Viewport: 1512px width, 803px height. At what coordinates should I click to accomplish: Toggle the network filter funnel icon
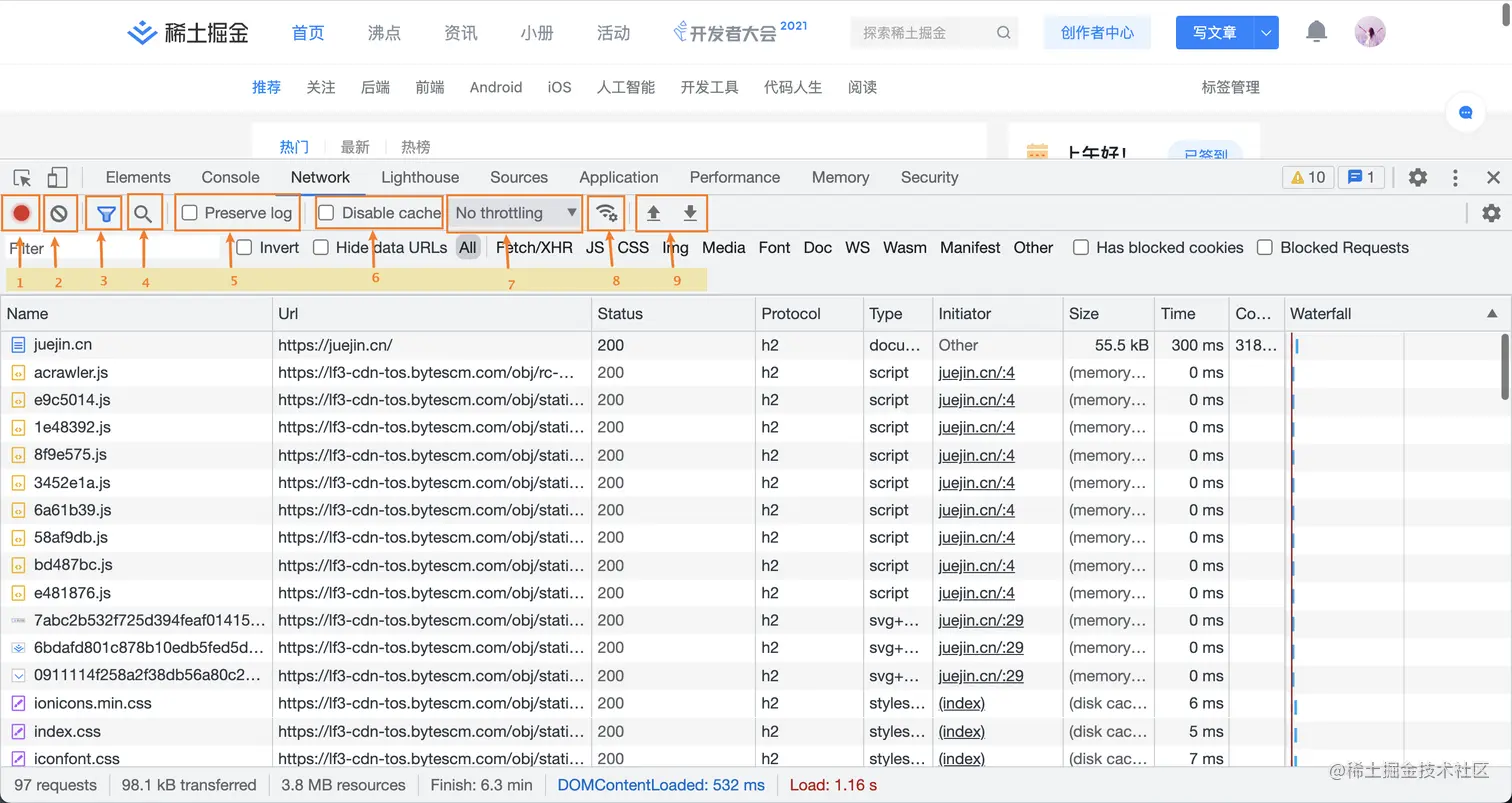[x=107, y=213]
